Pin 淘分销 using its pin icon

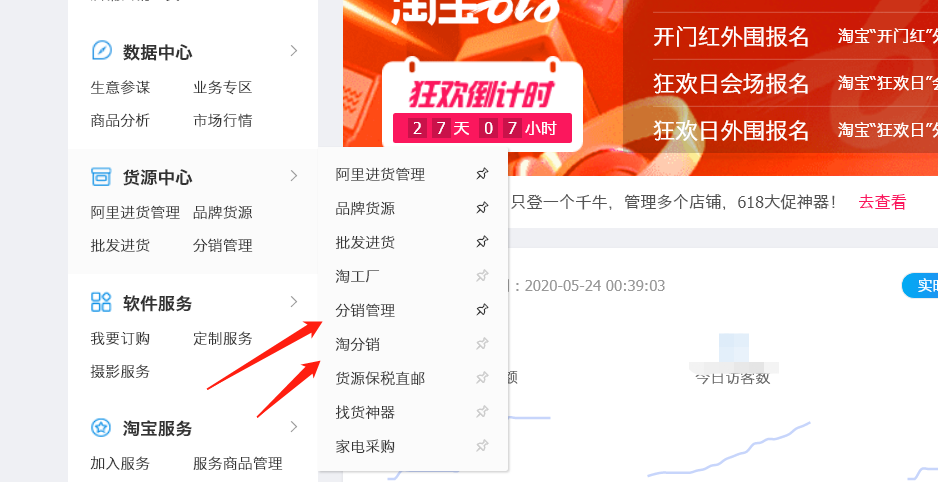(x=482, y=344)
